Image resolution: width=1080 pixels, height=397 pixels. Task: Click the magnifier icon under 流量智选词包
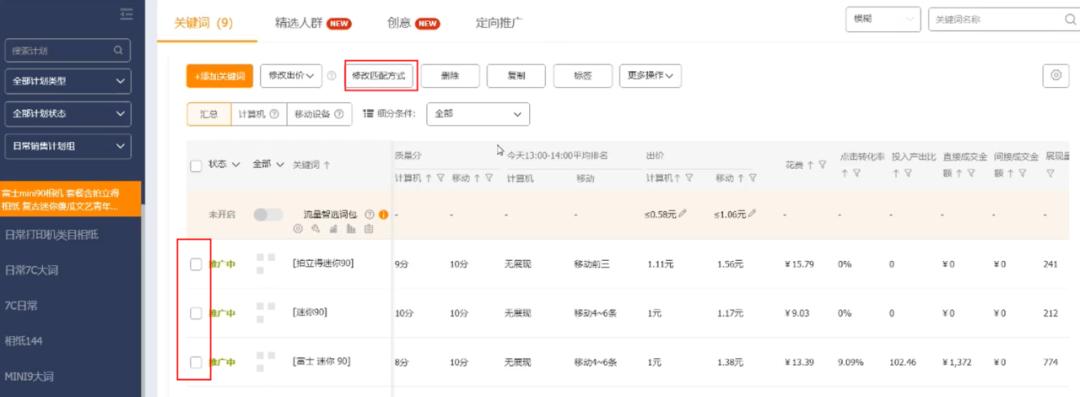(315, 228)
